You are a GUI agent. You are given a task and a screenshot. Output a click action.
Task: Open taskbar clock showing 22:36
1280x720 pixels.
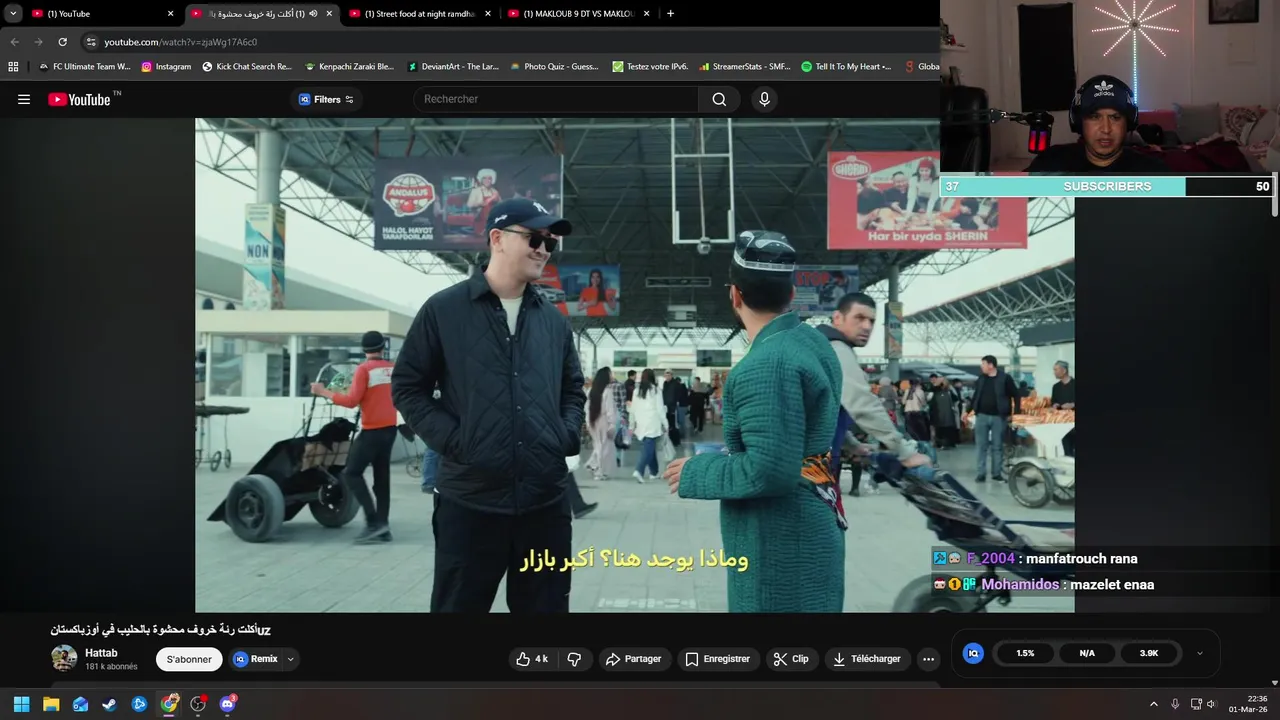1248,704
